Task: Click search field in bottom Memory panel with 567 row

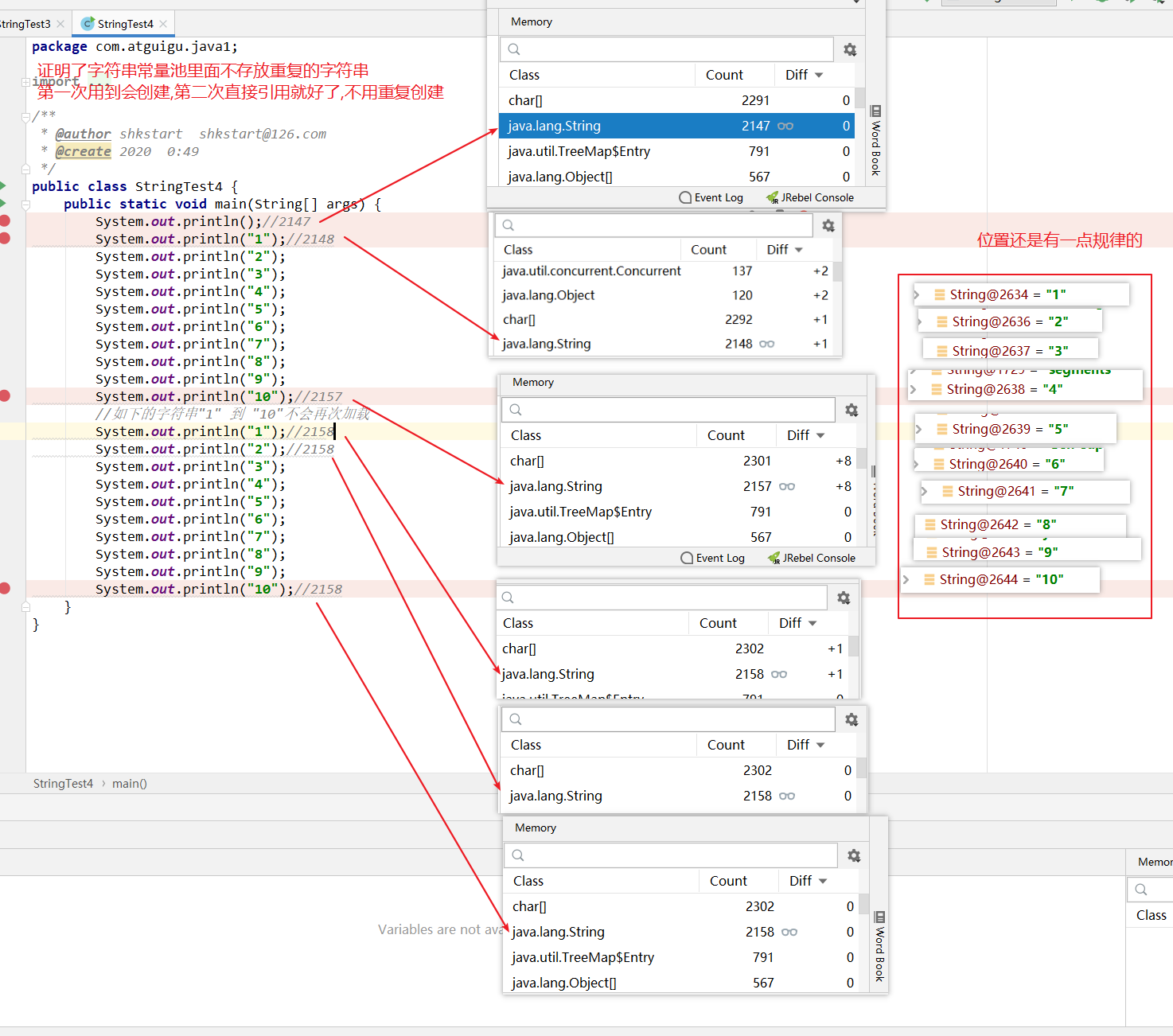Action: tap(671, 855)
